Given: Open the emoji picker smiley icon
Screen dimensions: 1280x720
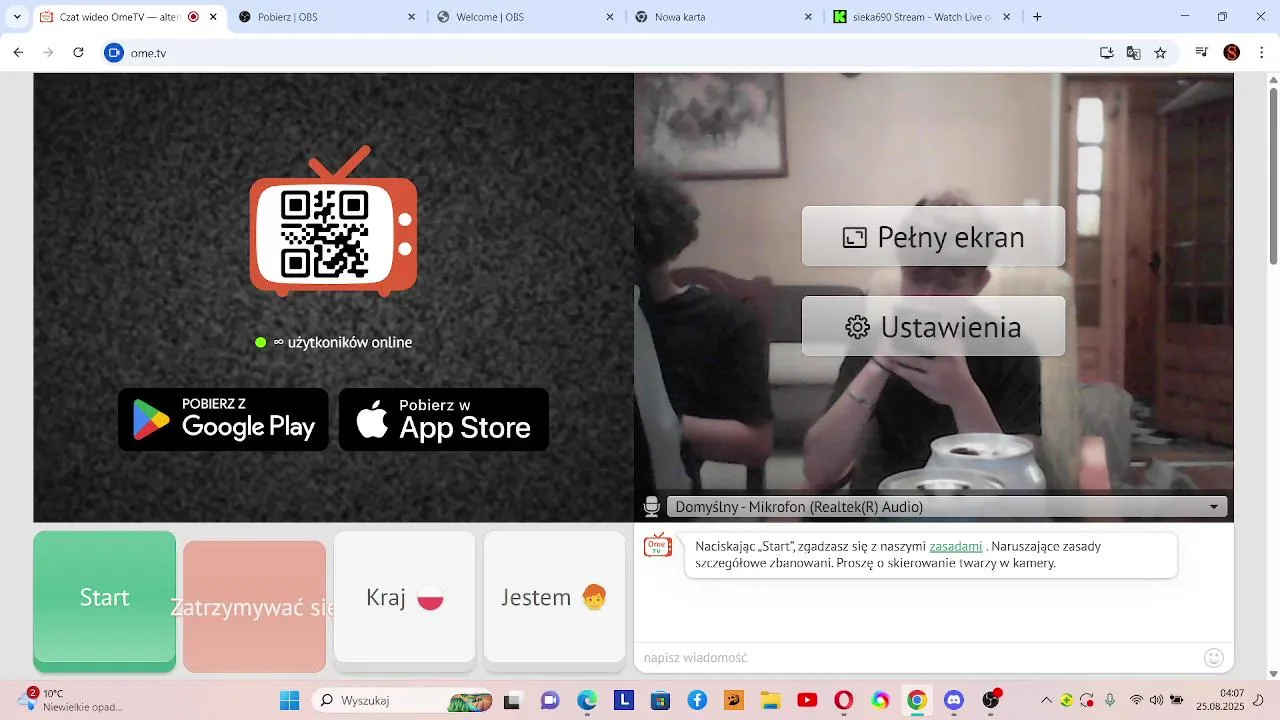Looking at the screenshot, I should (x=1214, y=657).
